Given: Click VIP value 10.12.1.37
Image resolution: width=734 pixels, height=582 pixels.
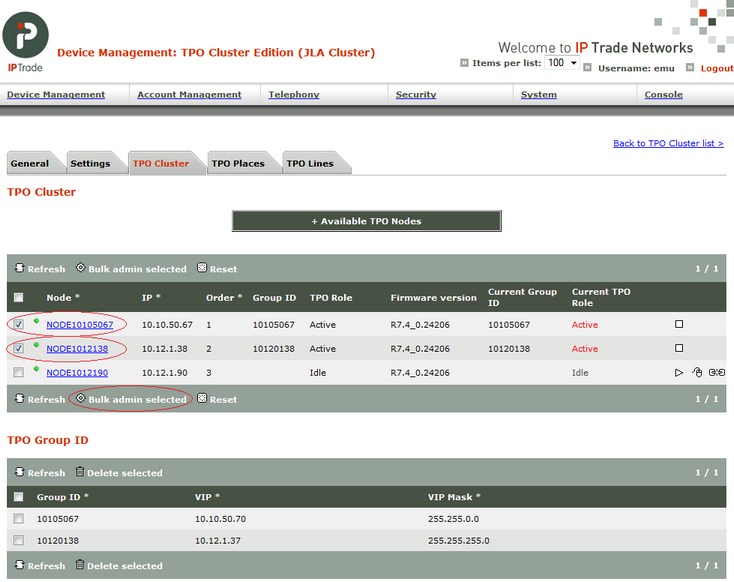Looking at the screenshot, I should (x=218, y=540).
